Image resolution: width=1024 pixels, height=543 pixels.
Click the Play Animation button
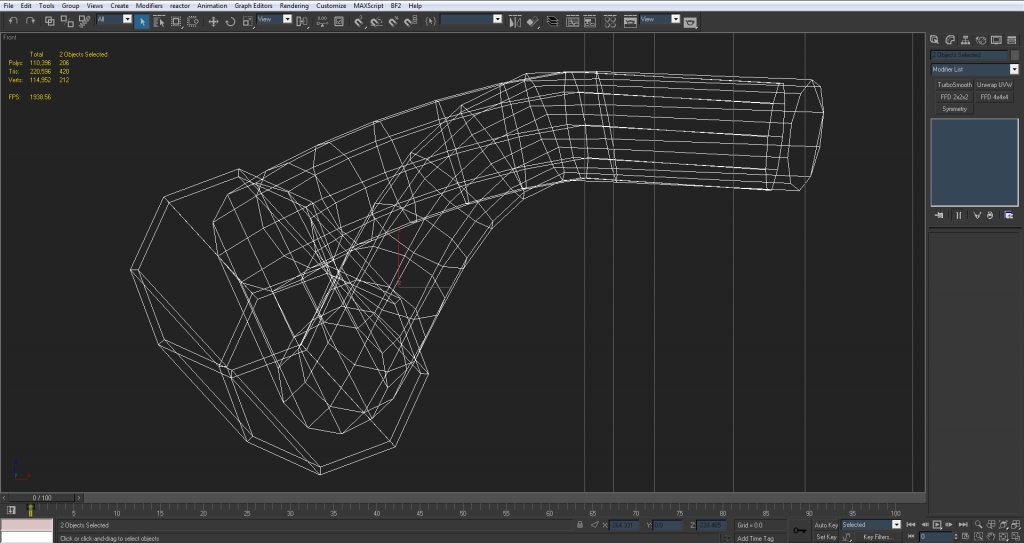[937, 524]
